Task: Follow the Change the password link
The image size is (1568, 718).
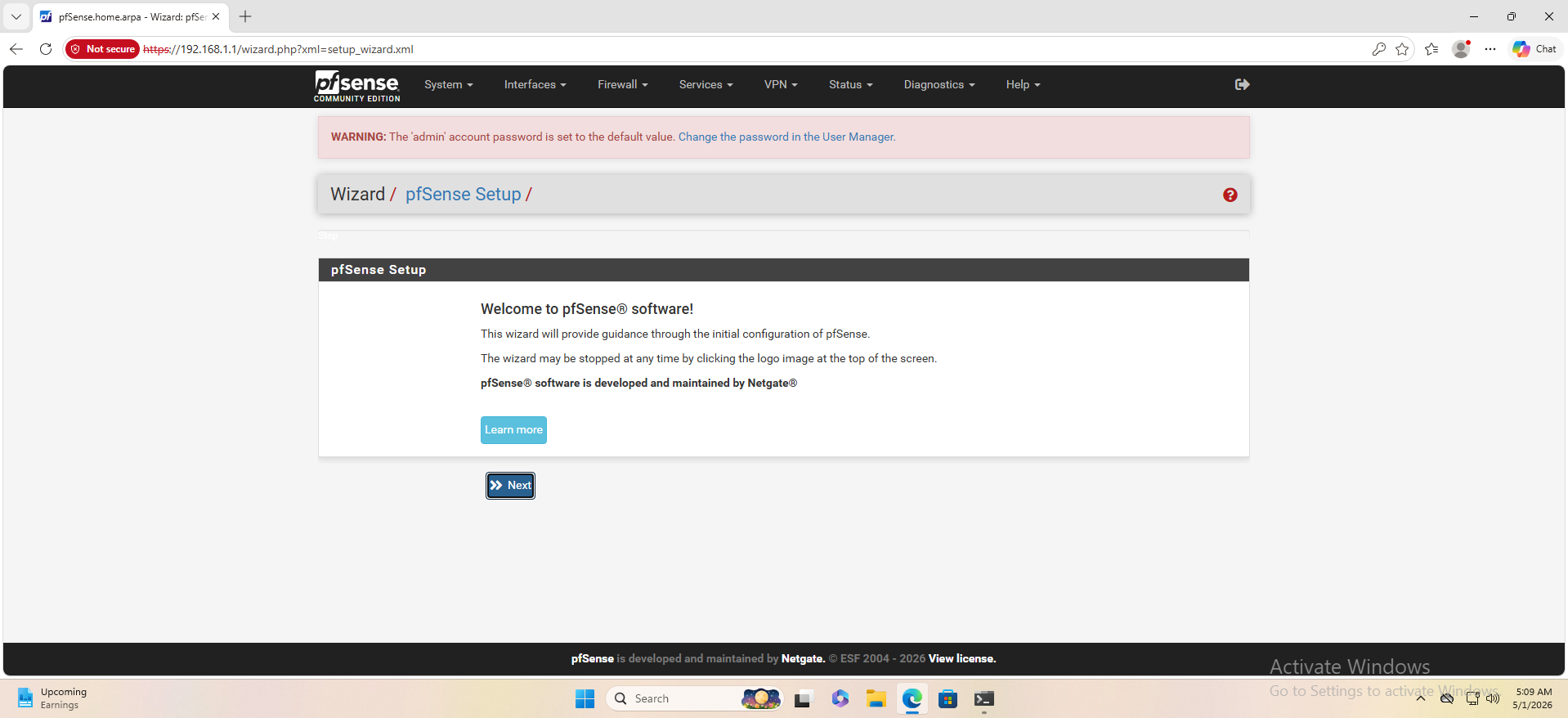Action: 786,137
